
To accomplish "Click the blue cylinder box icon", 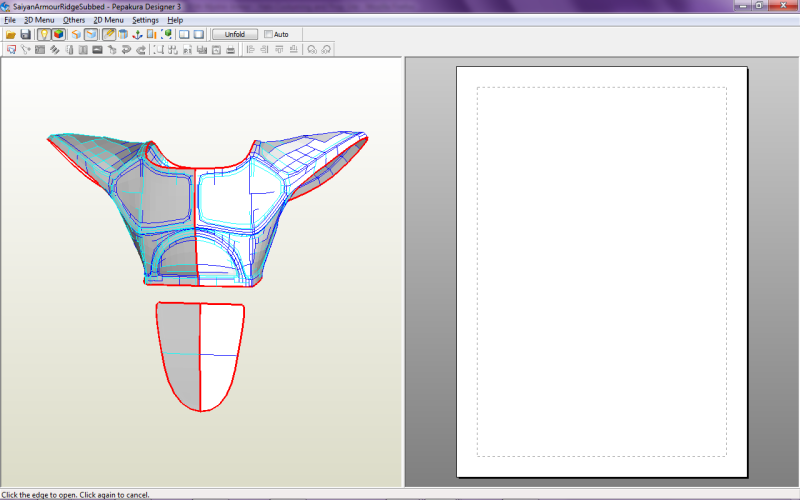I will (x=123, y=35).
